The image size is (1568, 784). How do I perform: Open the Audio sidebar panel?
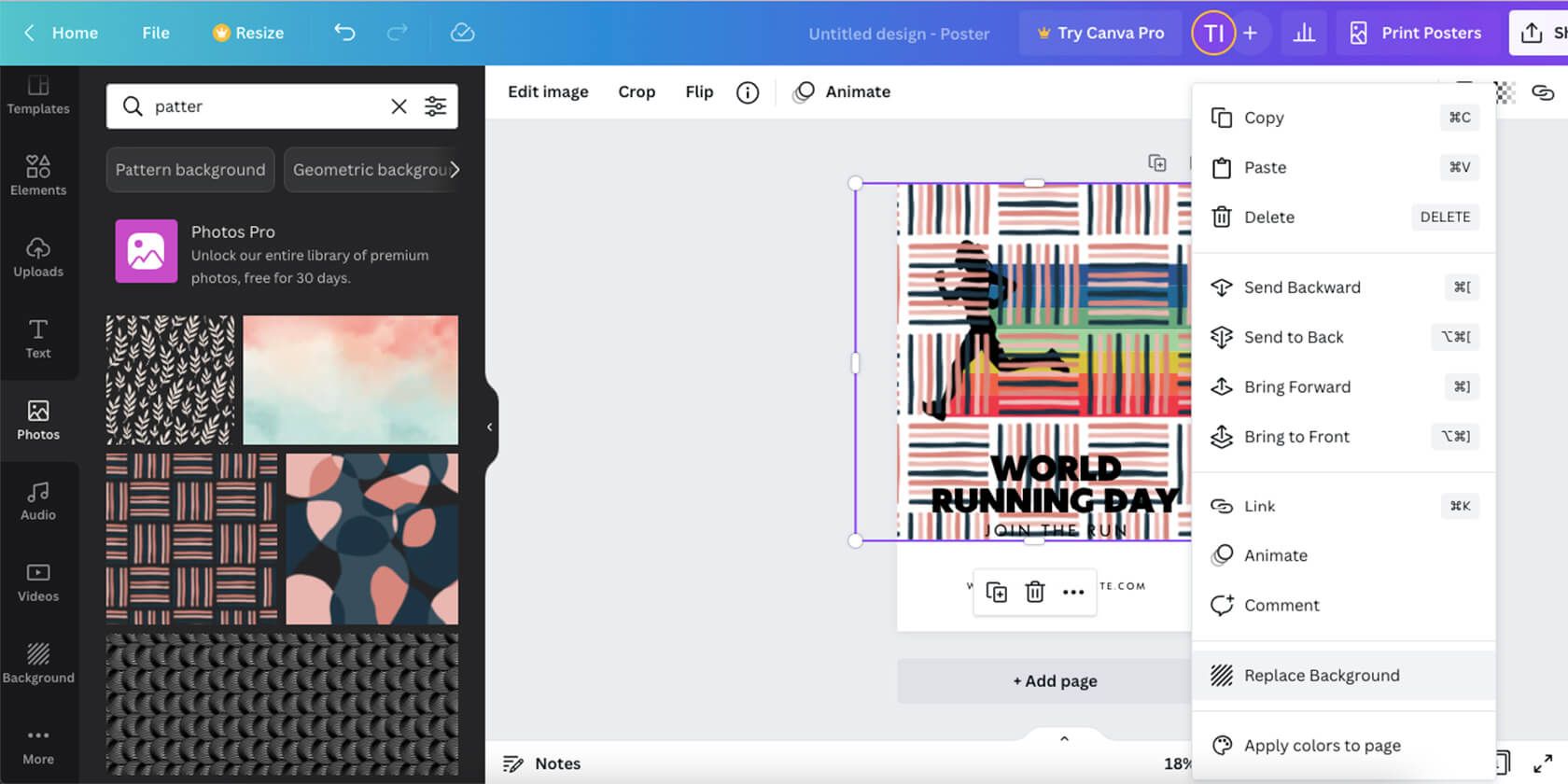[x=38, y=500]
